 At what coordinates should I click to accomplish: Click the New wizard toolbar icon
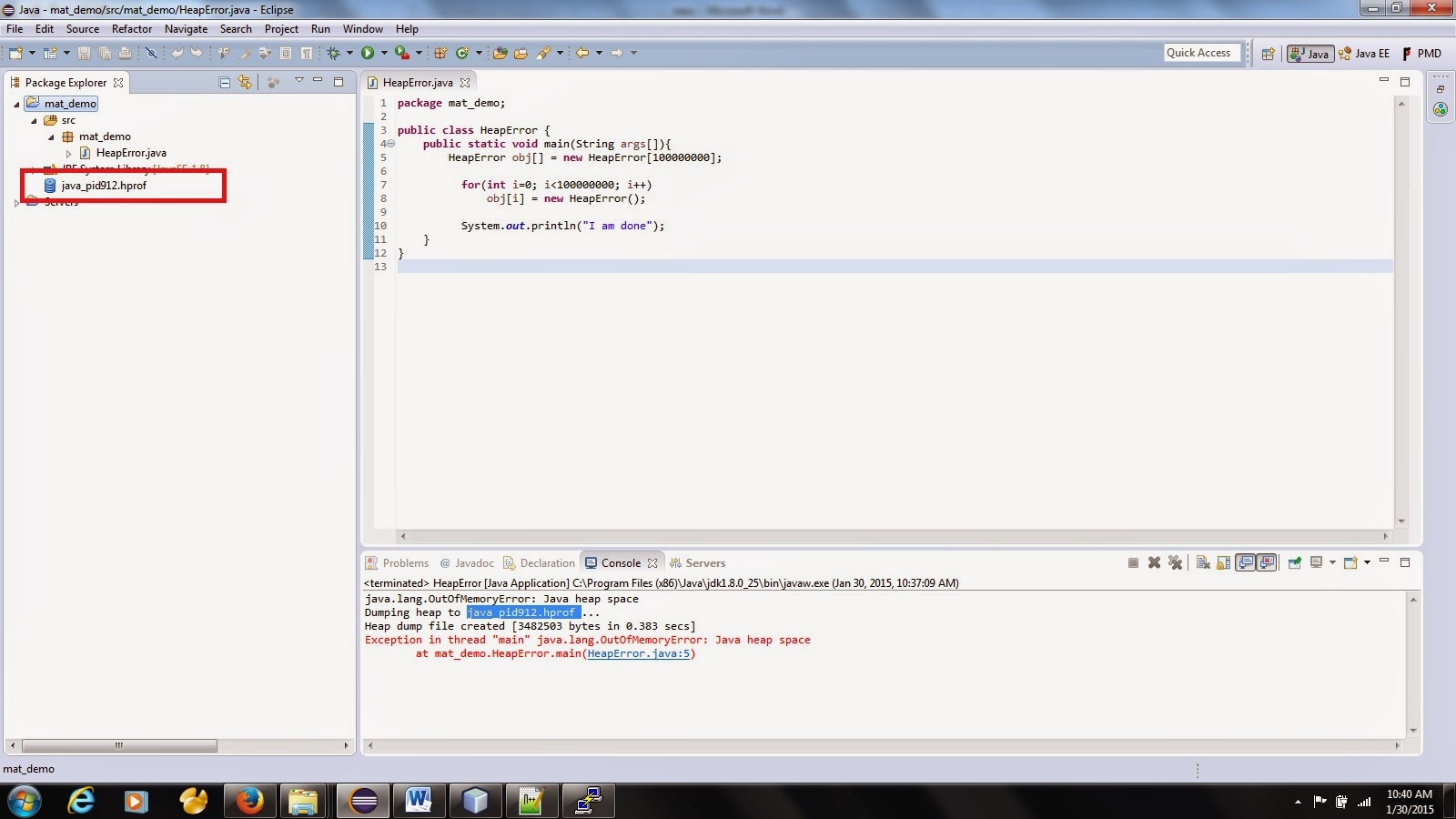click(x=15, y=53)
